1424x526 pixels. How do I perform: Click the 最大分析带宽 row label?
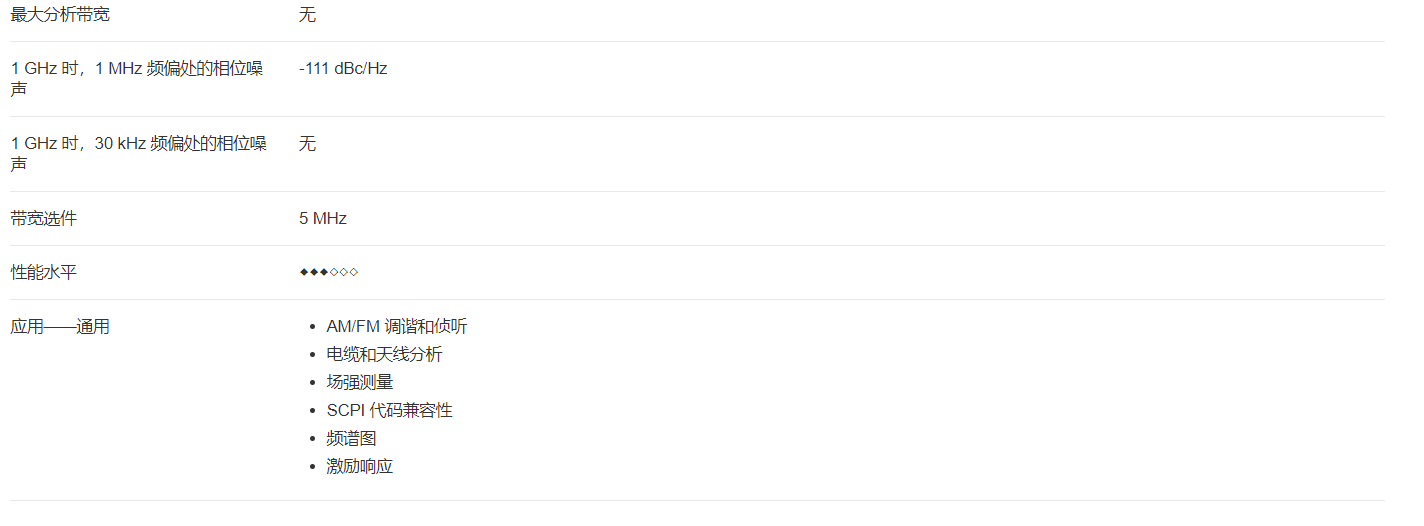pos(60,15)
